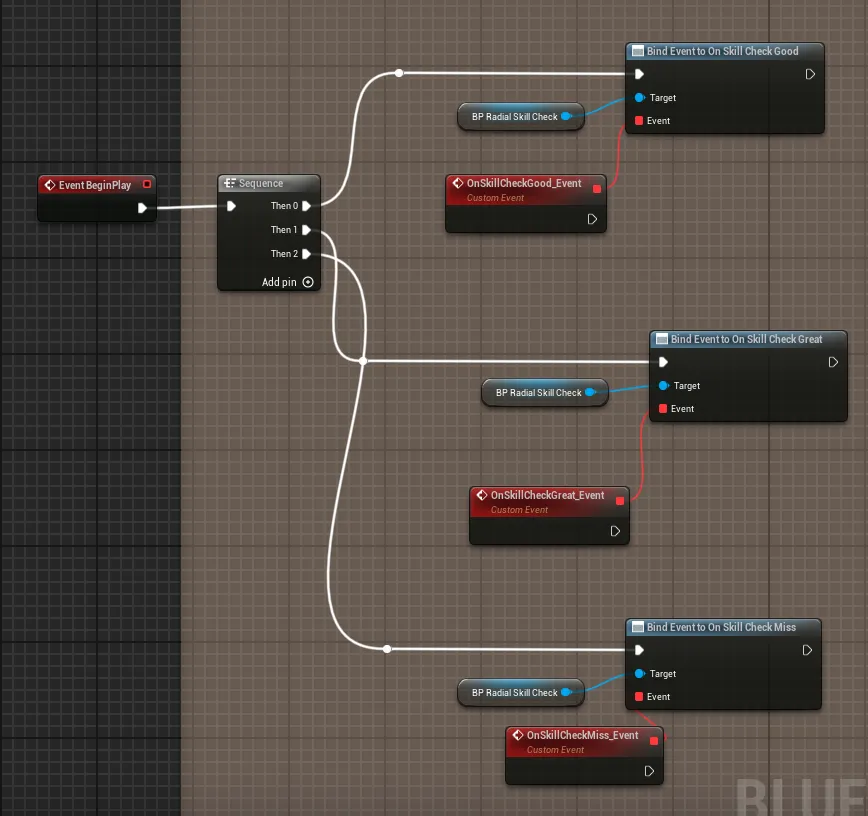
Task: Click exec output of Bind Skill Check Good
Action: point(810,74)
